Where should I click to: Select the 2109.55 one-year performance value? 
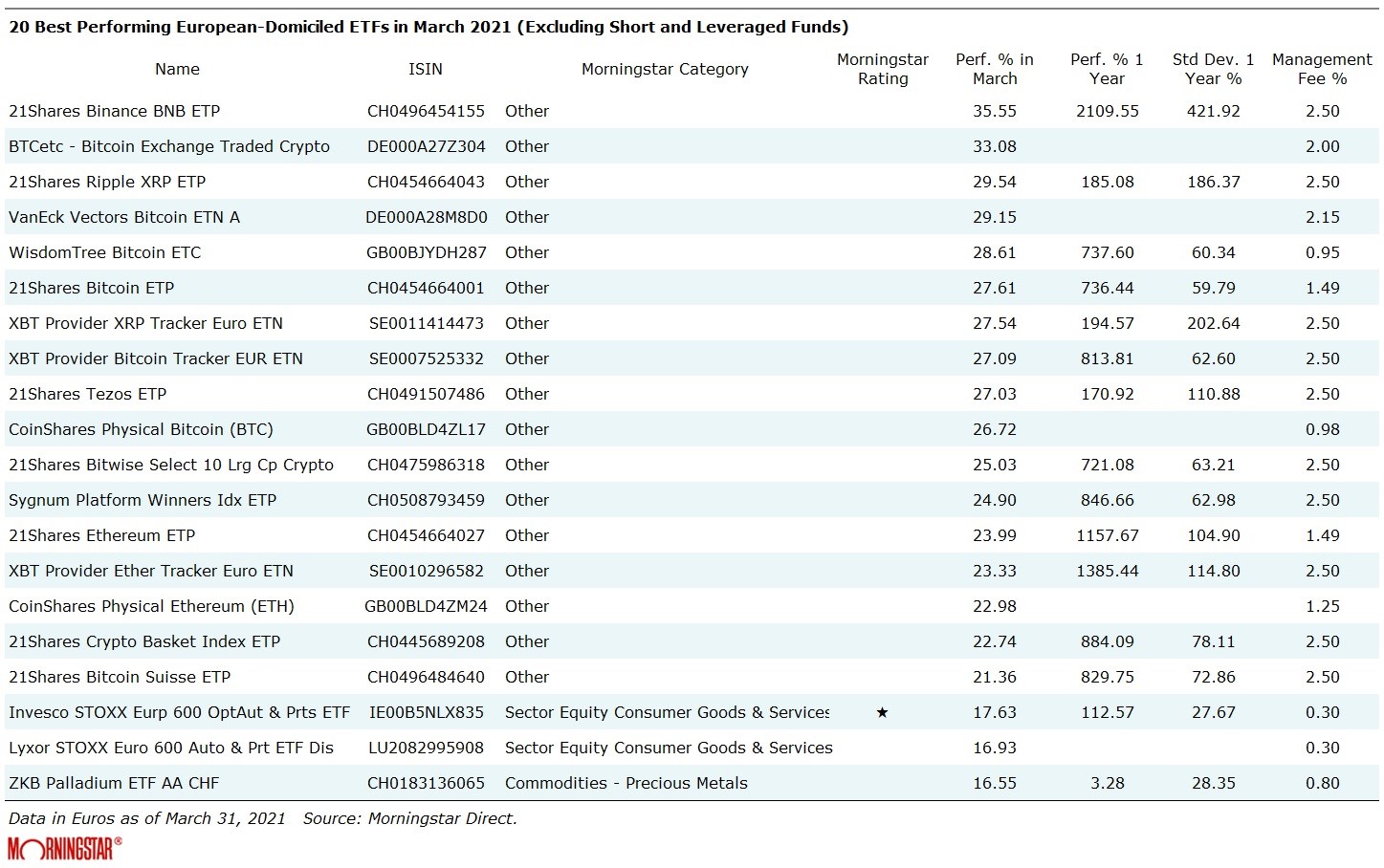pyautogui.click(x=1107, y=111)
